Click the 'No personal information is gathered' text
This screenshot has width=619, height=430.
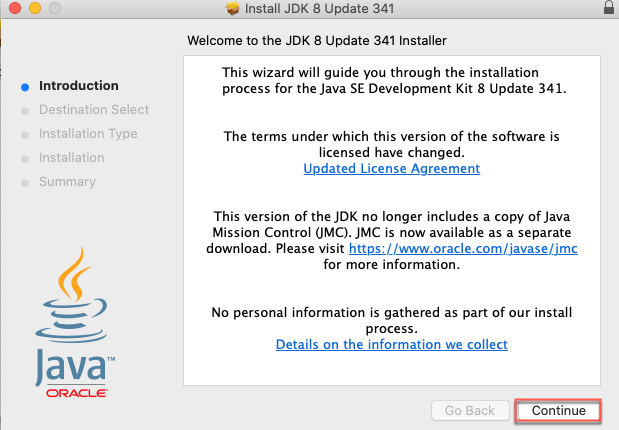click(x=392, y=320)
